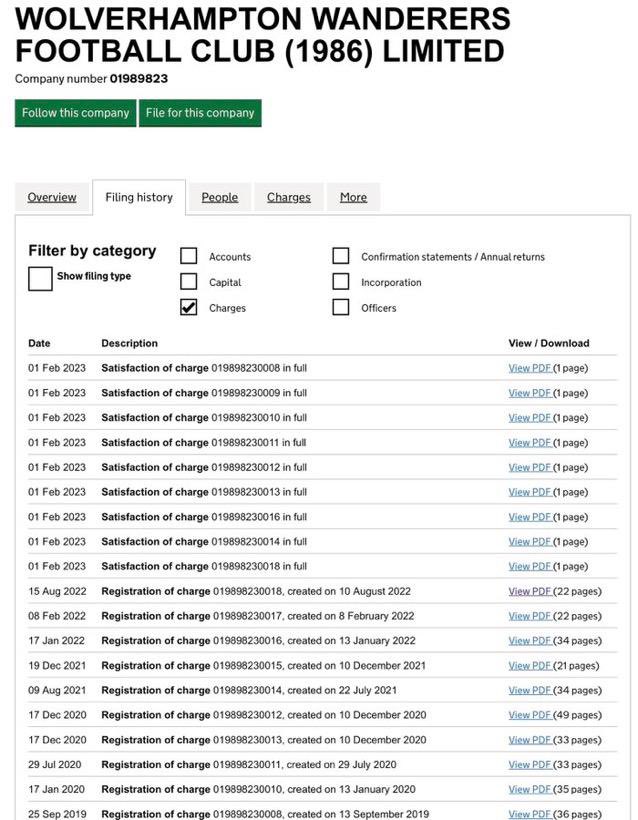Select the Wolverhampton Wanderers company title

tap(263, 35)
